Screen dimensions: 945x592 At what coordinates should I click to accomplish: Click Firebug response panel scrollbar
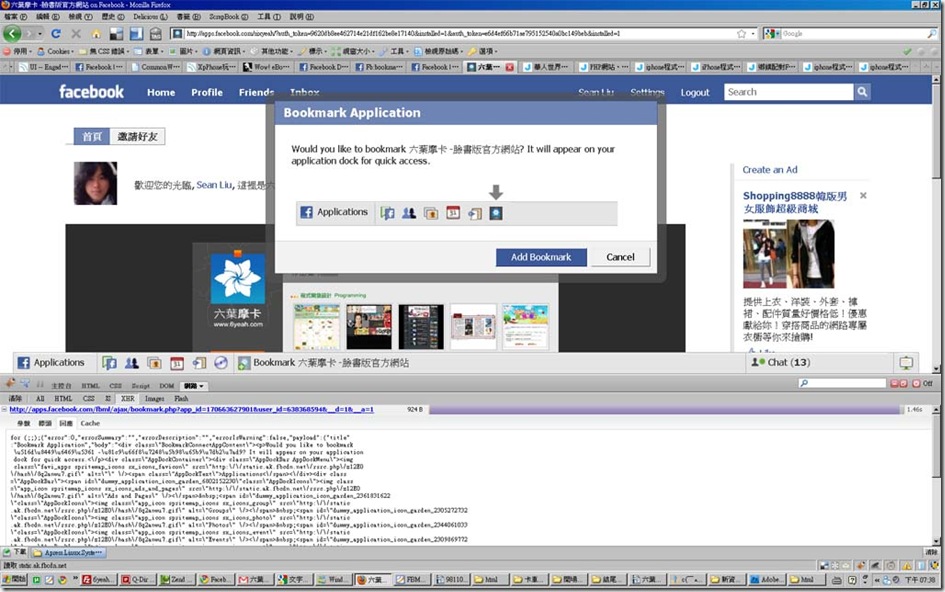(936, 476)
